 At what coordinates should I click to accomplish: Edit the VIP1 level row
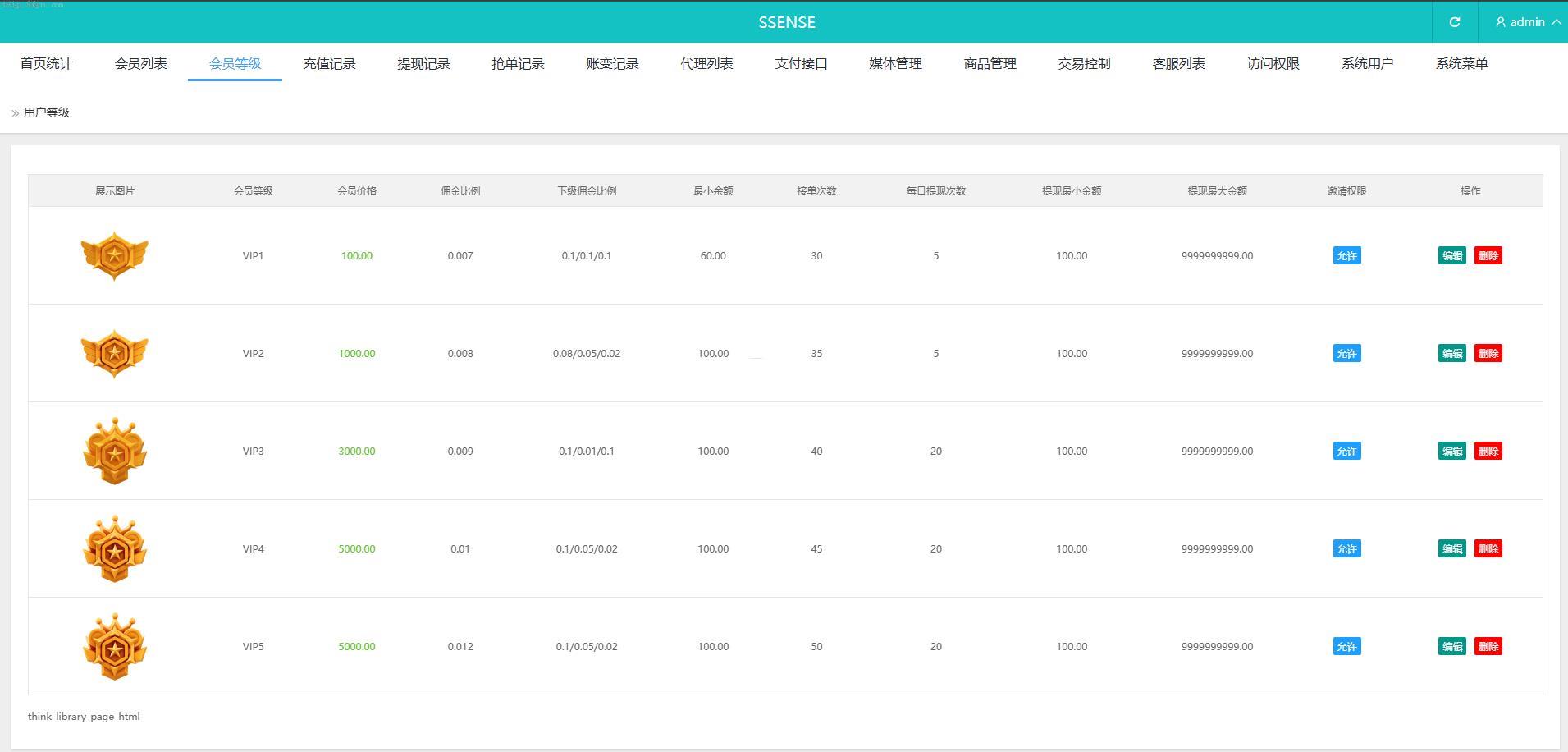(1451, 255)
